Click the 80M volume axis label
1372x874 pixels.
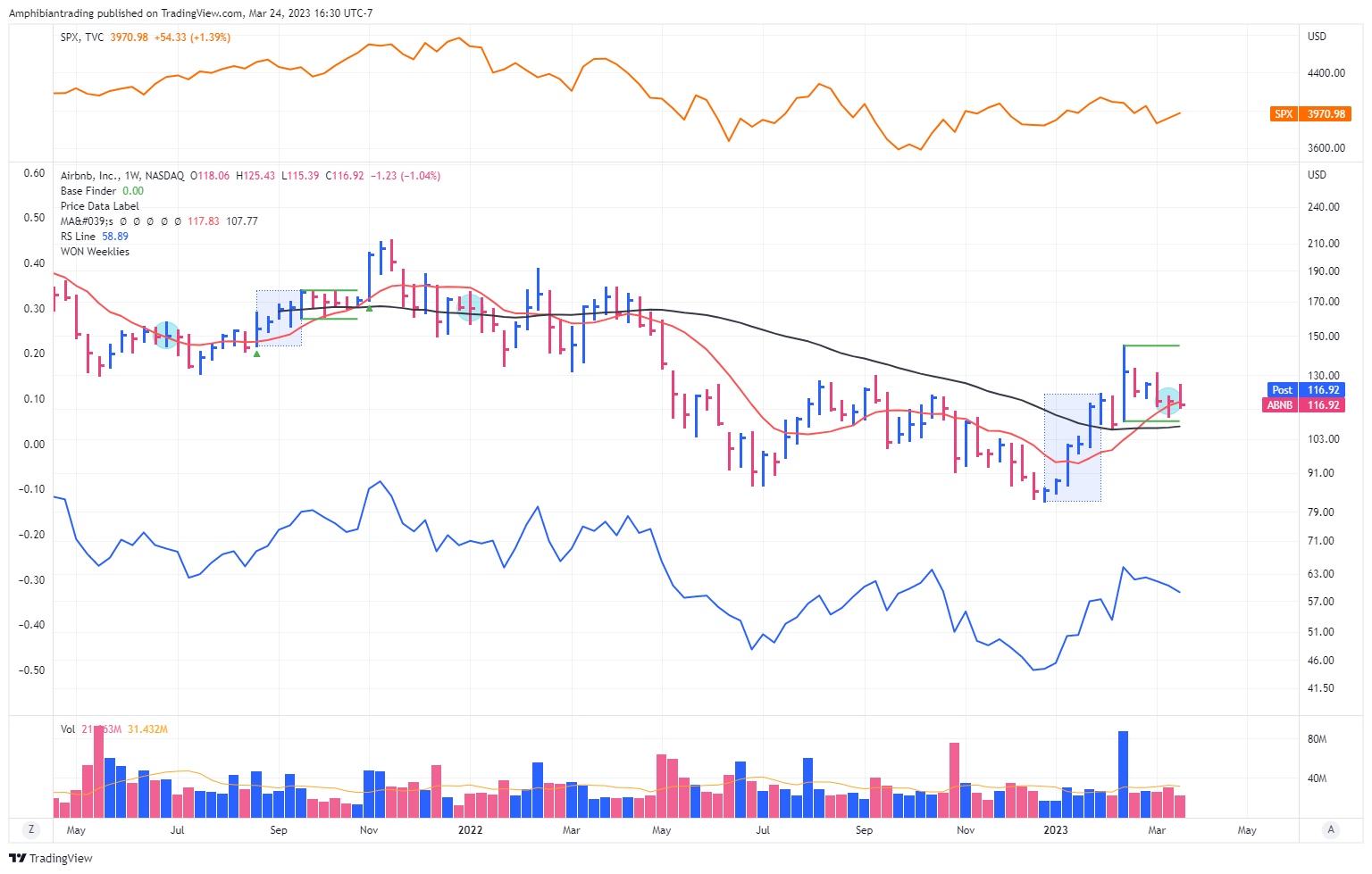1317,740
